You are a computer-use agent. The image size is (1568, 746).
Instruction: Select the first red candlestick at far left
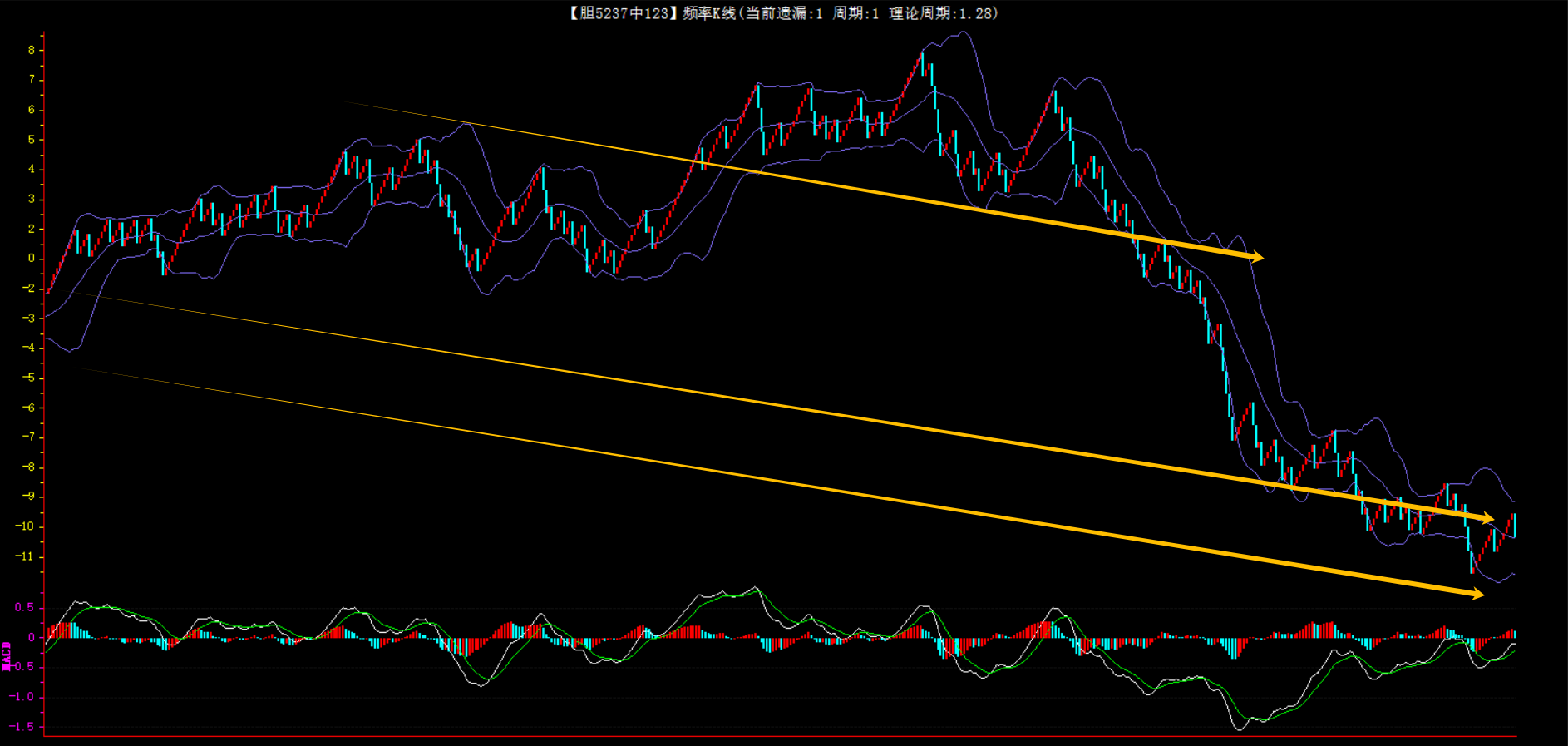(x=50, y=288)
